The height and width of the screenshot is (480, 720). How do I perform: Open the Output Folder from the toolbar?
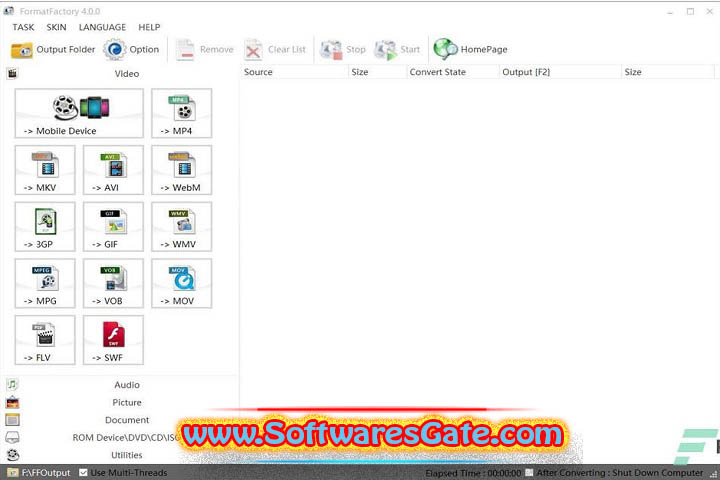tap(53, 50)
